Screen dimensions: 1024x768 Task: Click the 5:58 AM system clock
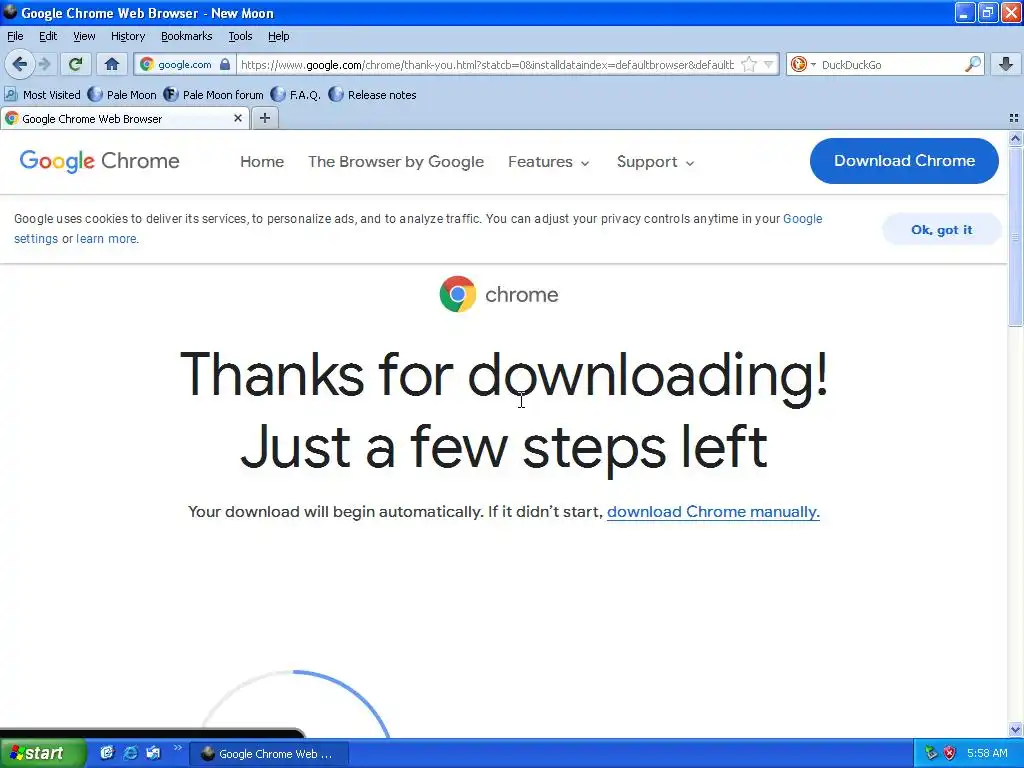[987, 753]
